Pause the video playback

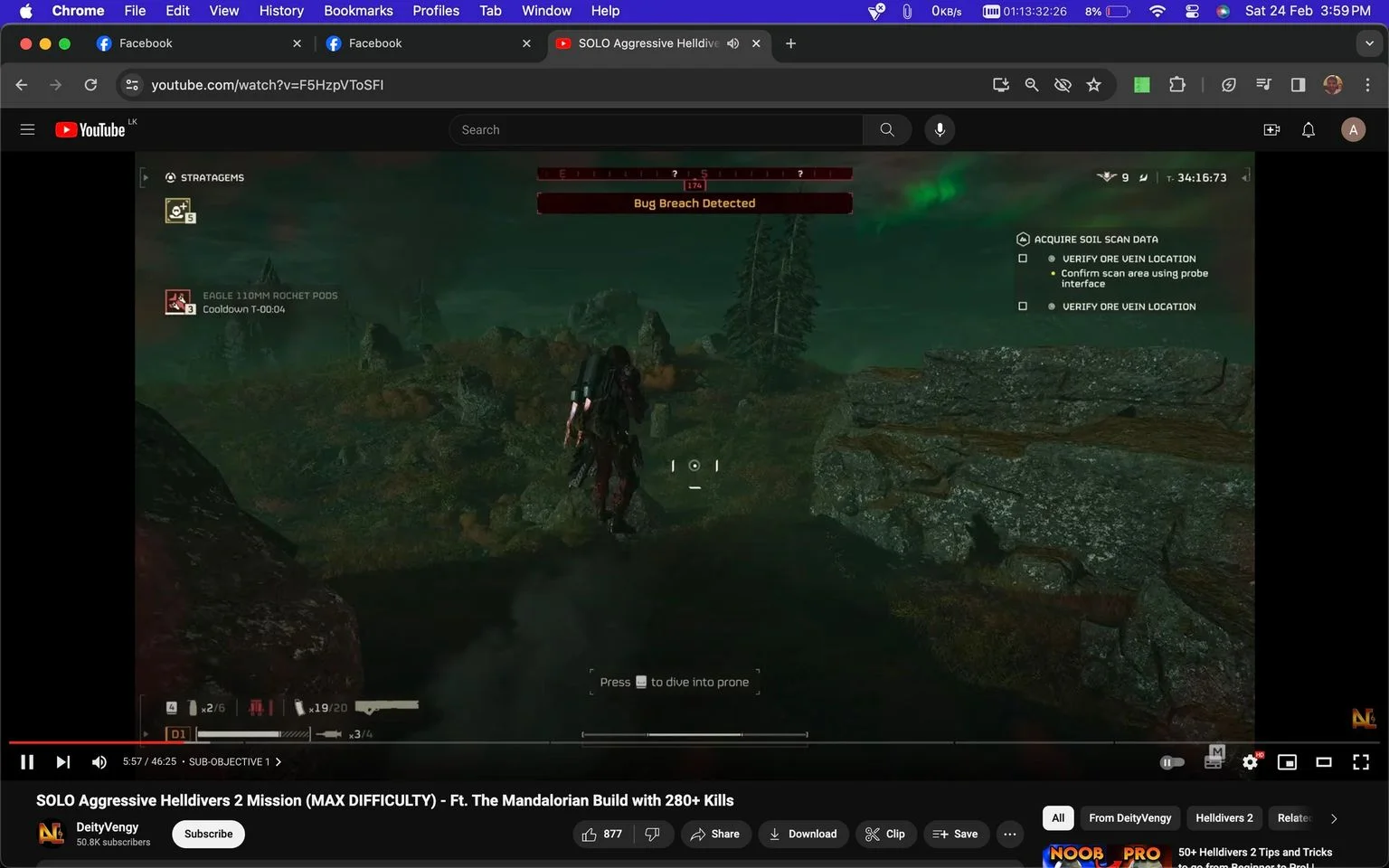pos(27,762)
